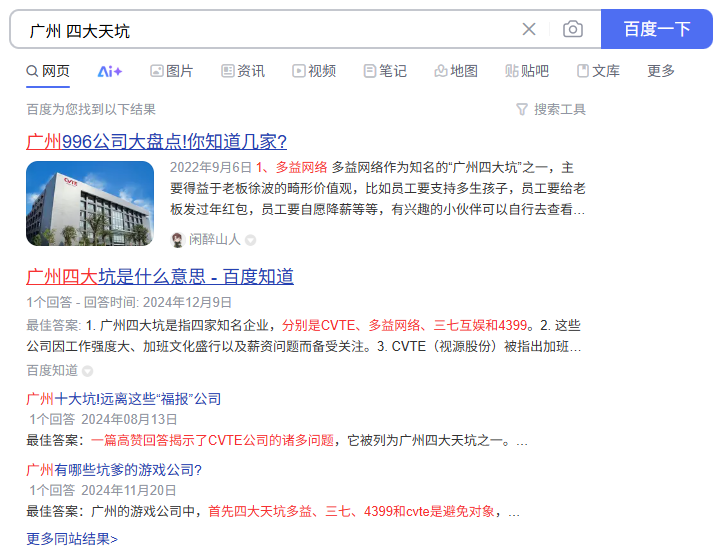
Task: Click the 百度知道 source label
Action: (x=52, y=370)
